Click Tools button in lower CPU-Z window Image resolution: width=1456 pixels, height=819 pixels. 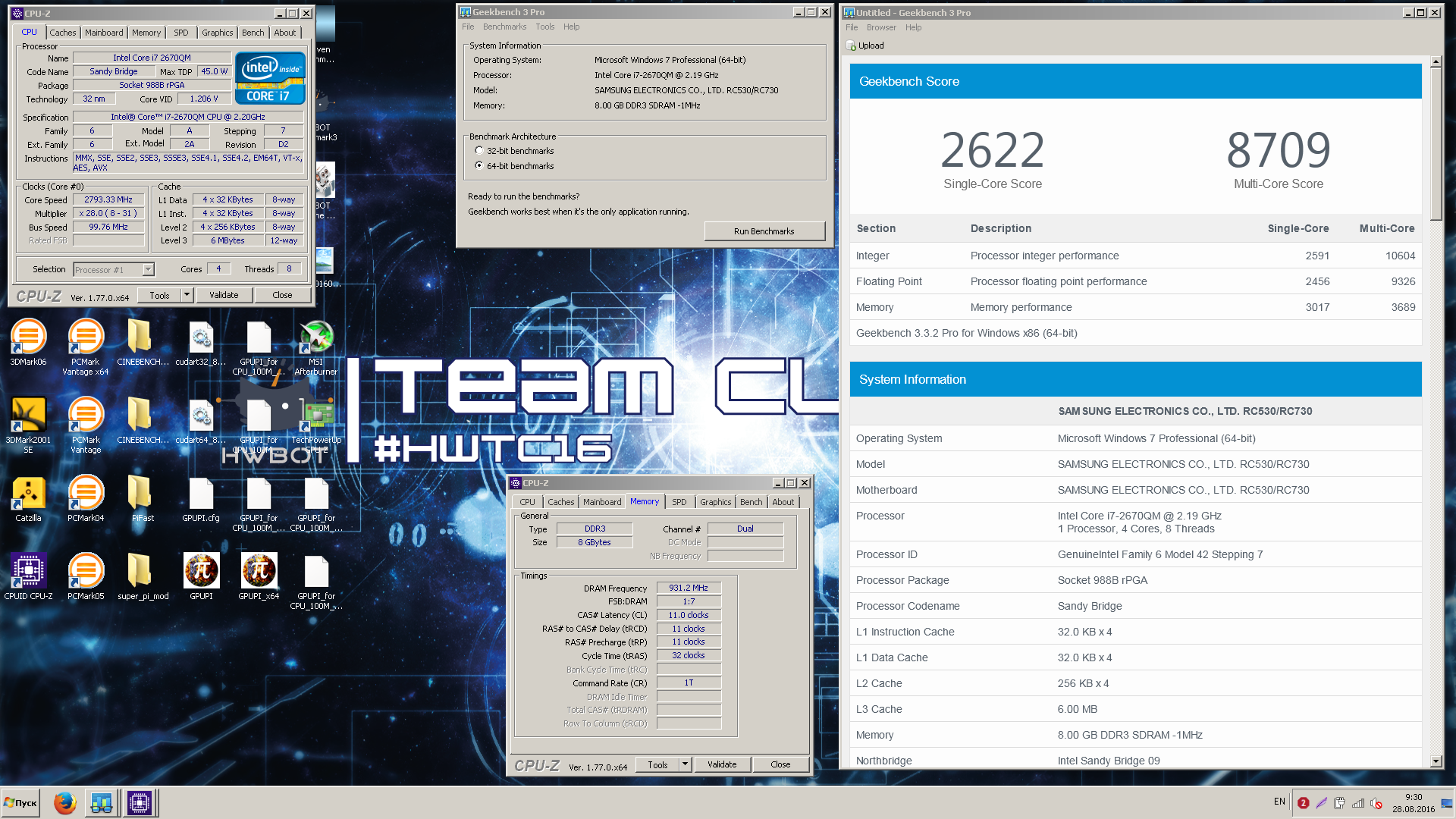[x=657, y=764]
